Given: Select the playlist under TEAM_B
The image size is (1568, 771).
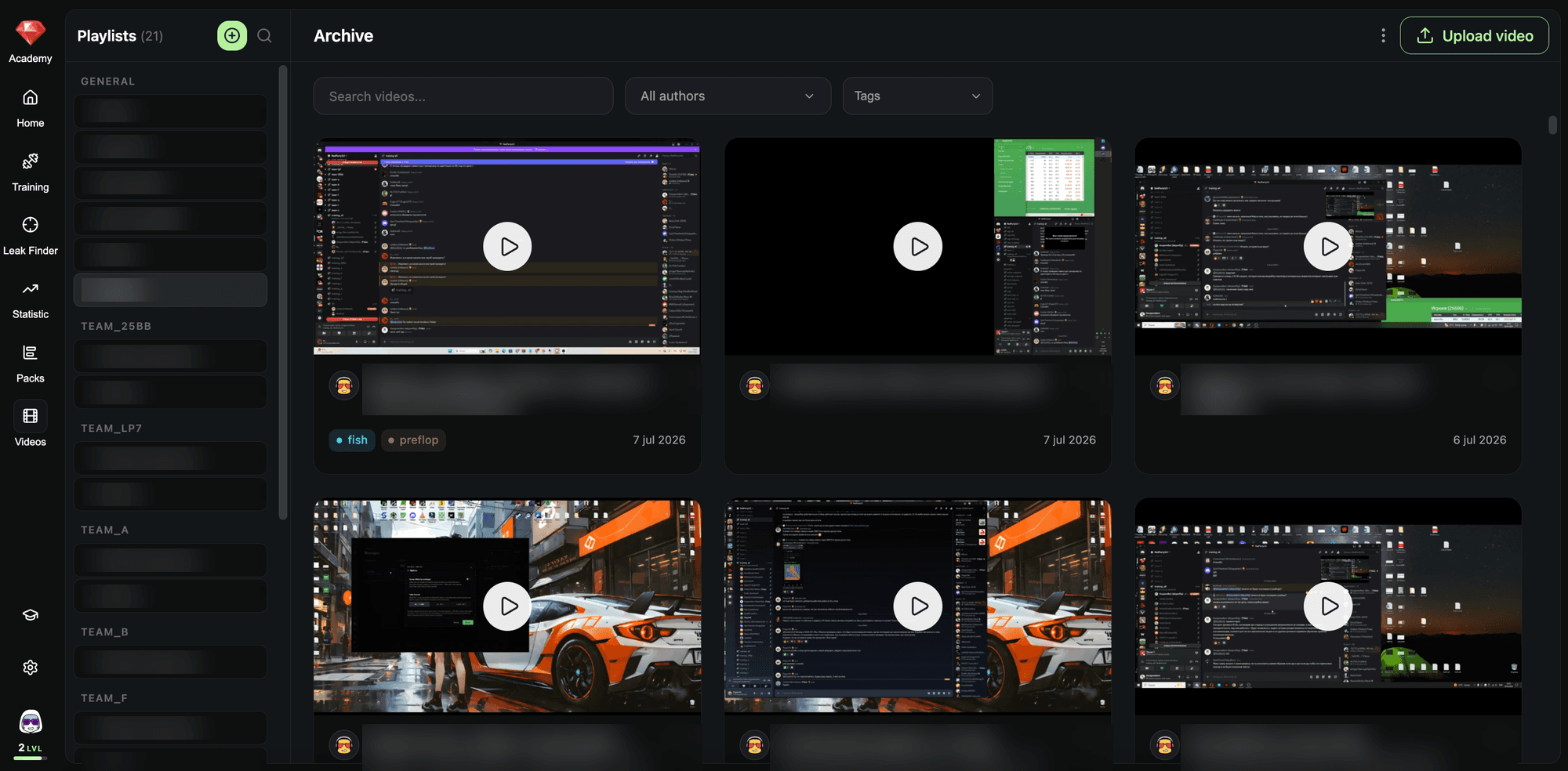Looking at the screenshot, I should point(170,662).
